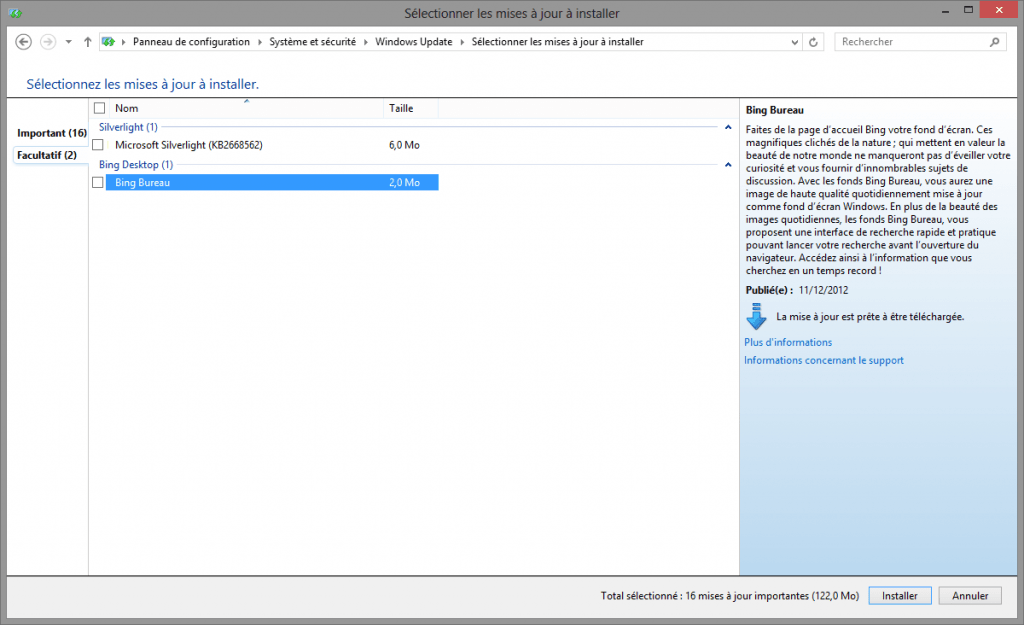The height and width of the screenshot is (625, 1024).
Task: Open address bar history dropdown
Action: click(795, 42)
